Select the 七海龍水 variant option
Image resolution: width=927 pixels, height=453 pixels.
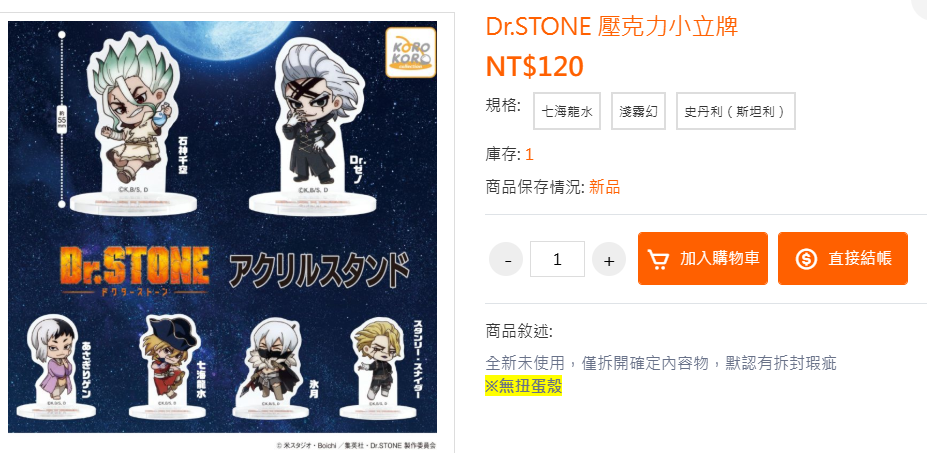pyautogui.click(x=567, y=111)
